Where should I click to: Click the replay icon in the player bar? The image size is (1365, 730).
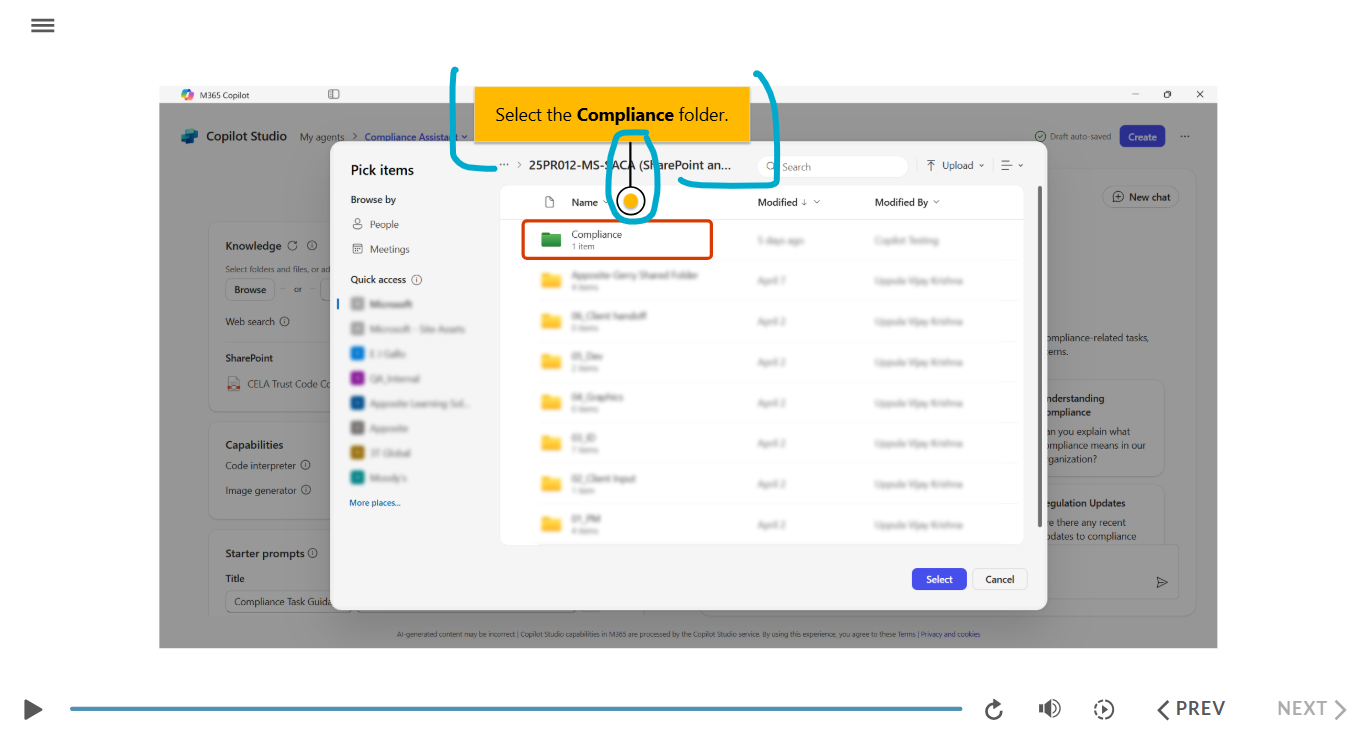(x=994, y=710)
